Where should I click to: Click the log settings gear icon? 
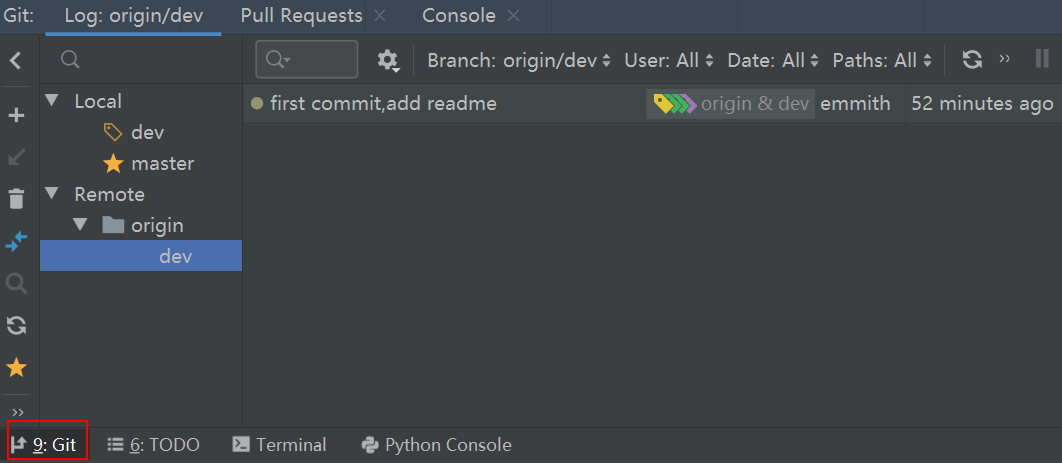(x=388, y=60)
